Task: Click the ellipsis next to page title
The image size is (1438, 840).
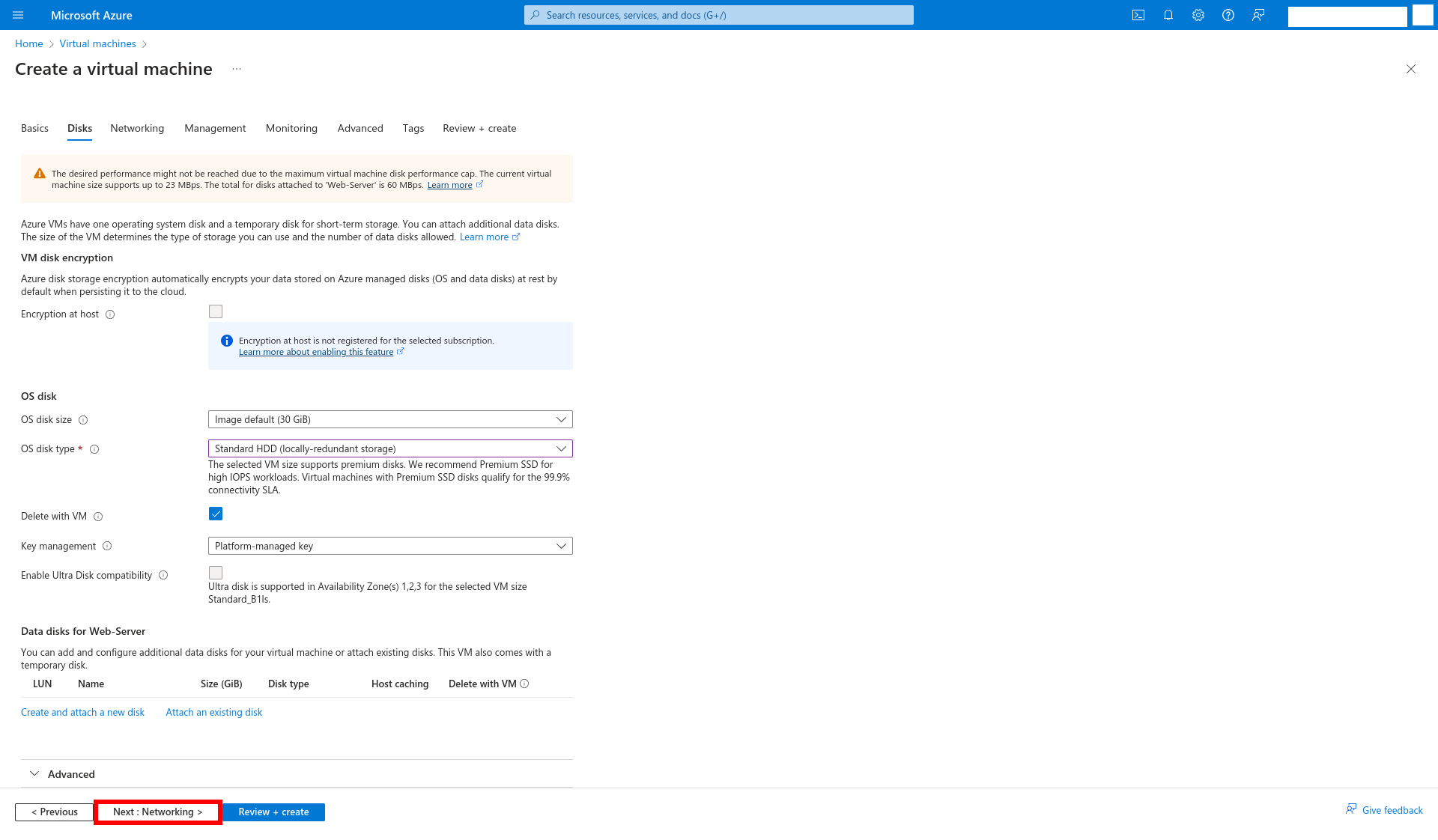Action: (x=237, y=69)
